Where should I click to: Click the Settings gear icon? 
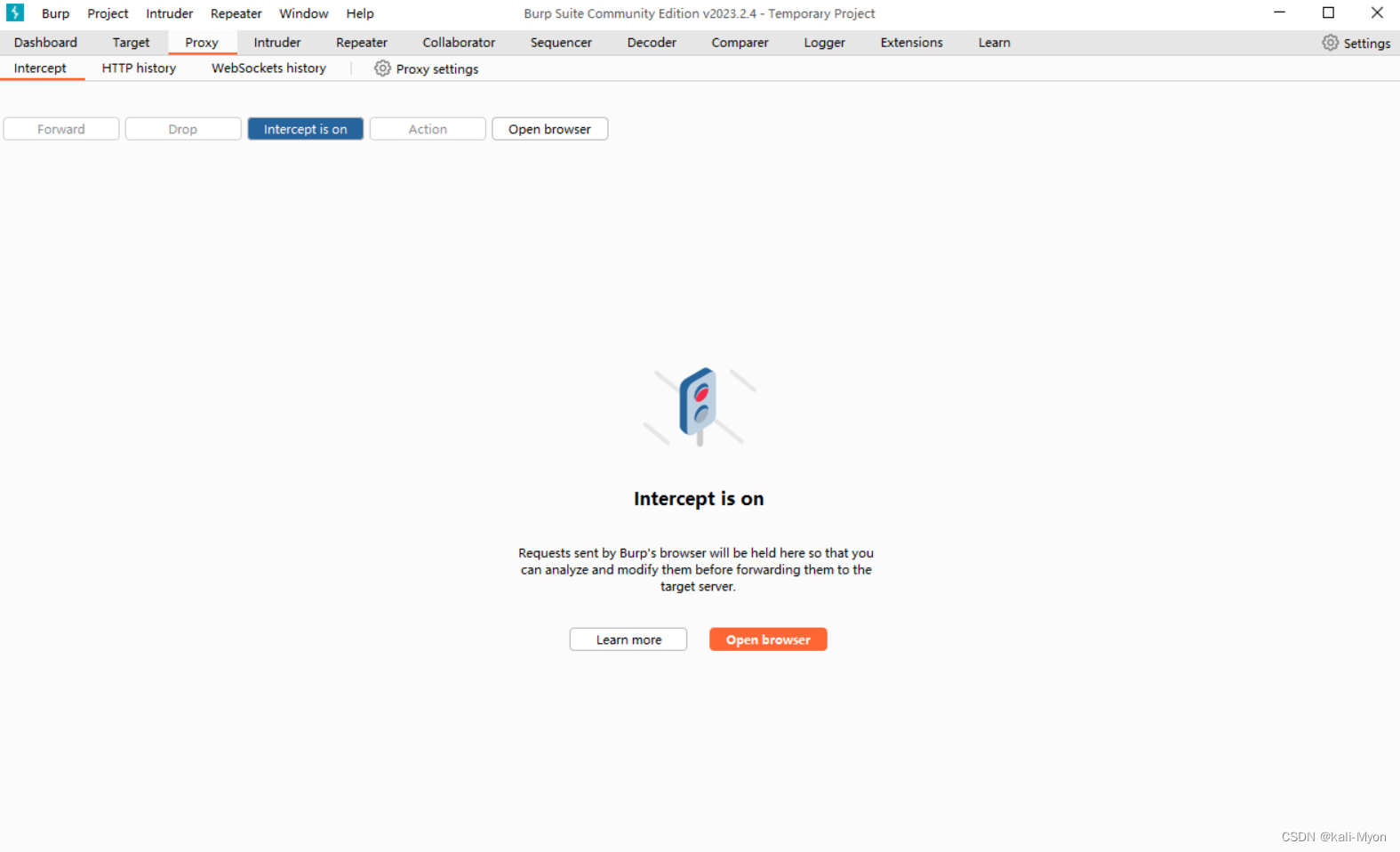click(1330, 43)
